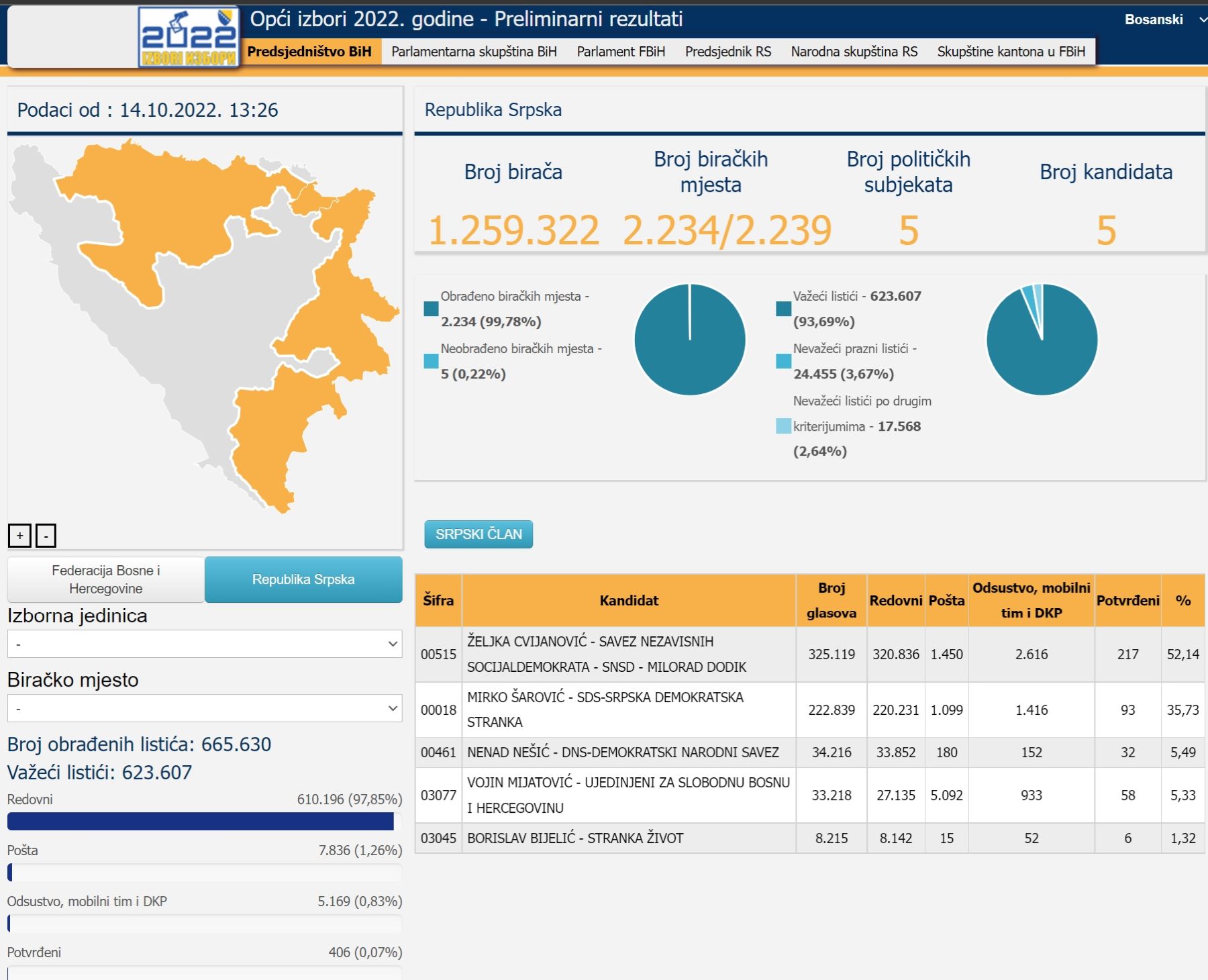The image size is (1208, 980).
Task: Zoom out the map with minus button
Action: (x=46, y=536)
